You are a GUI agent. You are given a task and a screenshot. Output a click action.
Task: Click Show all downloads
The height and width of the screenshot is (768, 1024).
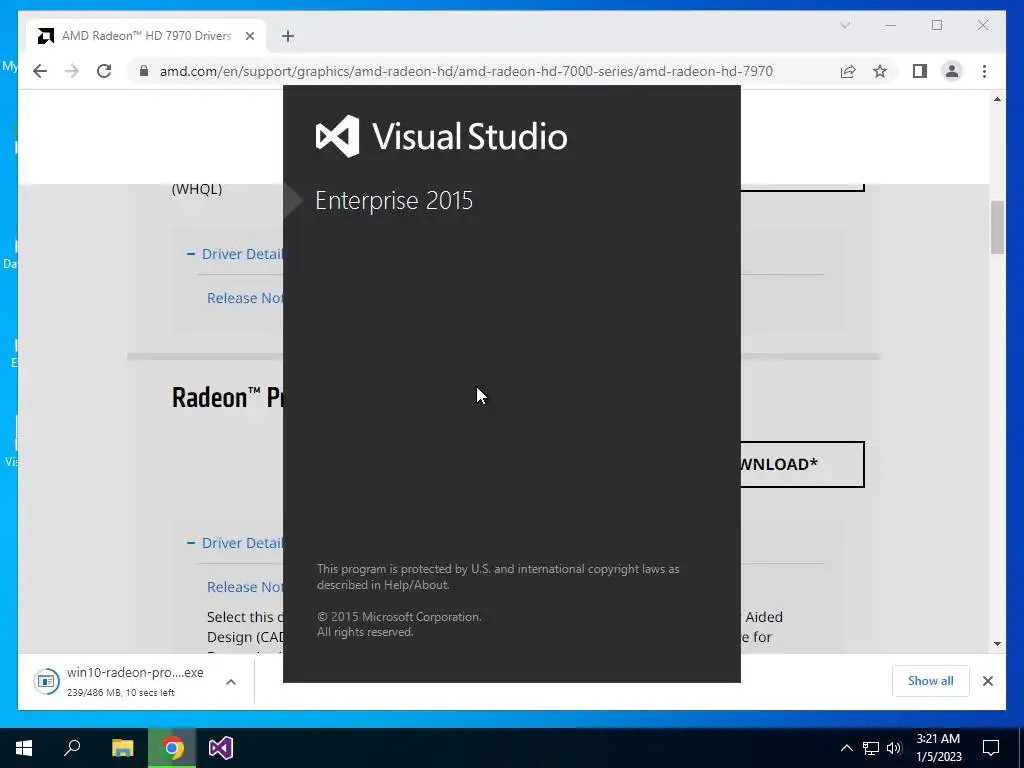(930, 680)
